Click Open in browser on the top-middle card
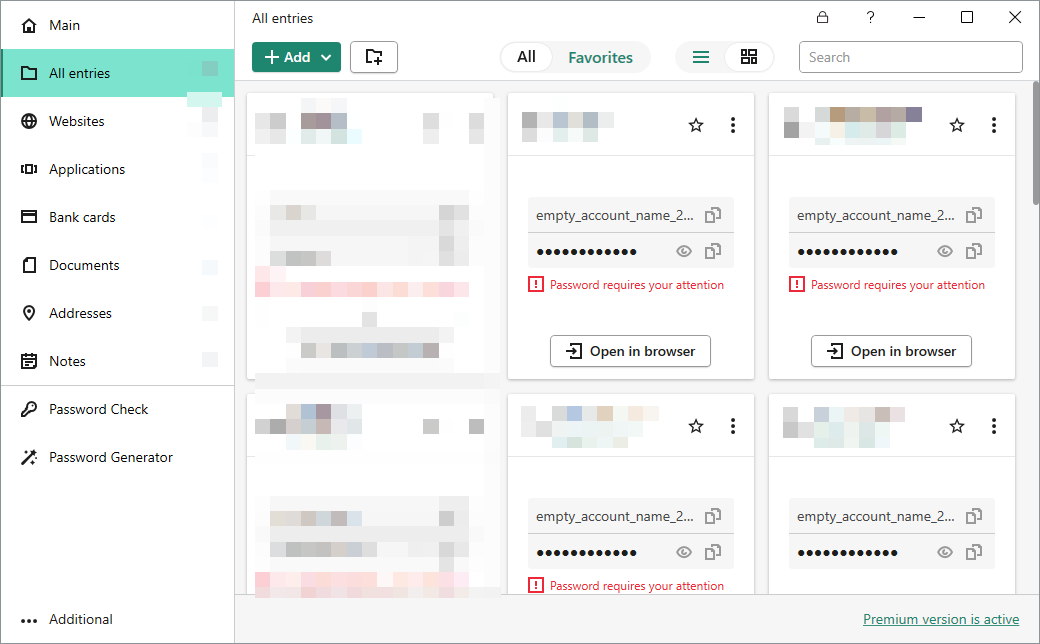The height and width of the screenshot is (644, 1040). (630, 351)
